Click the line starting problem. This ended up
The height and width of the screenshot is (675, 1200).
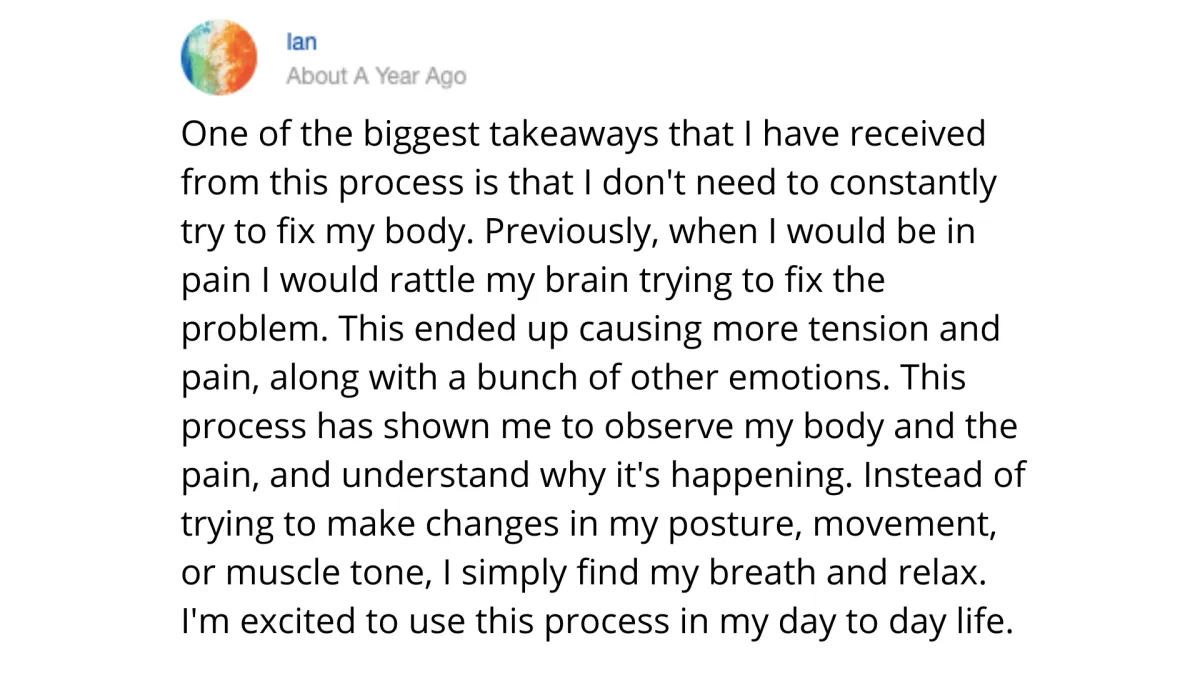[590, 330]
